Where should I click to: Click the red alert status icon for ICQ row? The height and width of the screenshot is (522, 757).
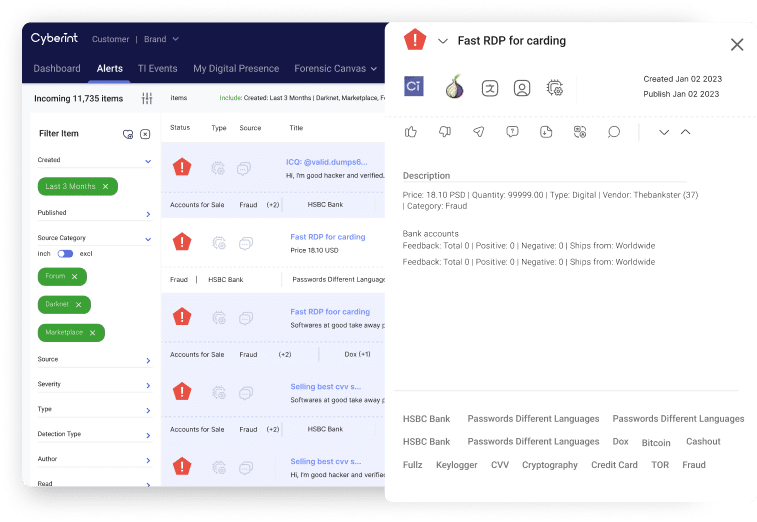click(182, 167)
